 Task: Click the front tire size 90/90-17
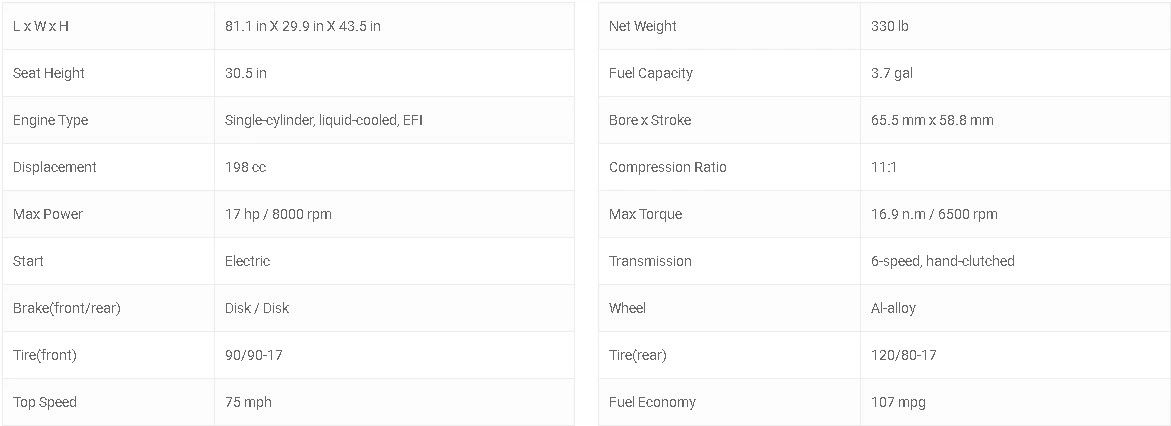point(254,355)
